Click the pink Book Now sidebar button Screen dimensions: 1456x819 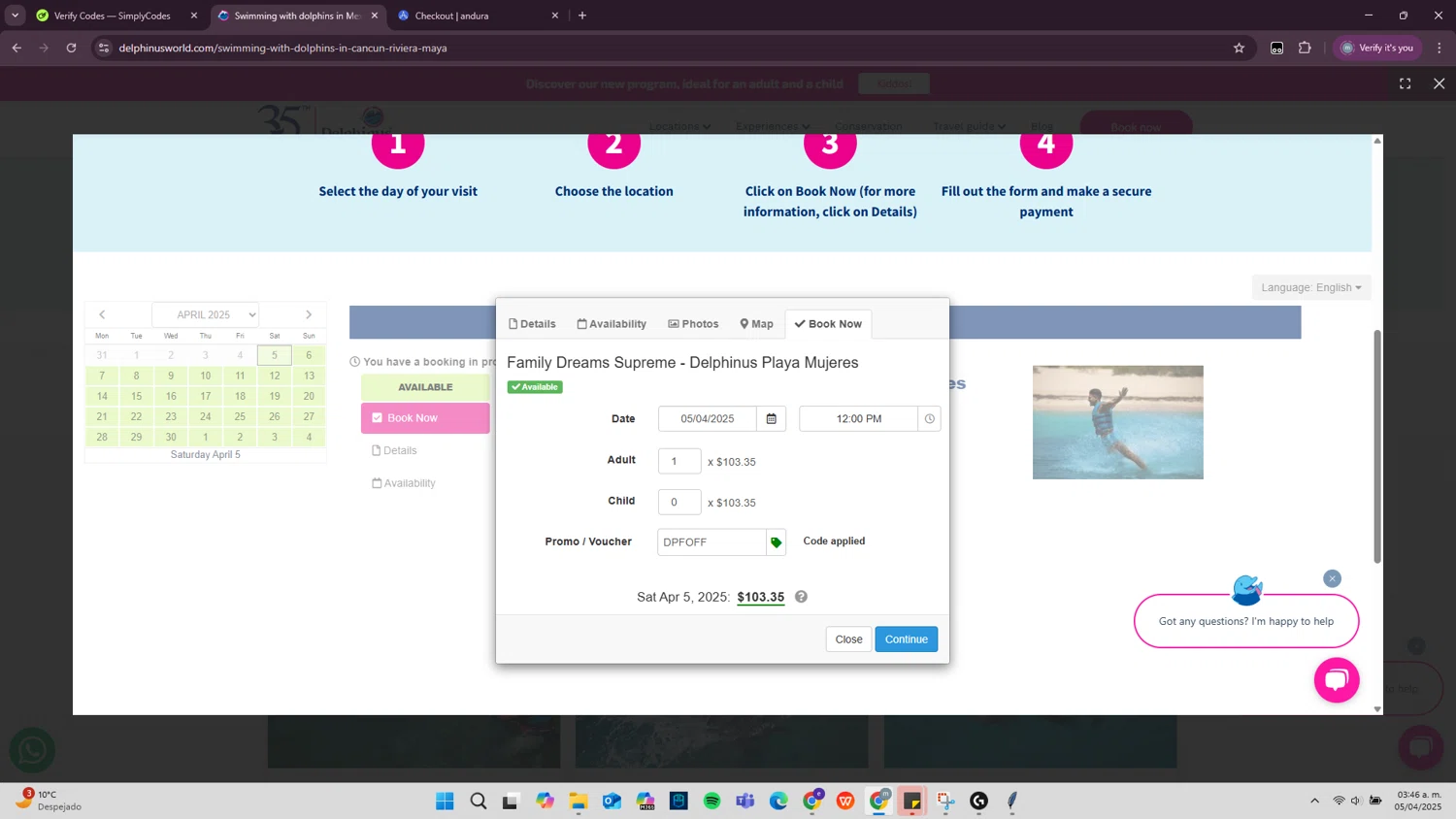(425, 418)
